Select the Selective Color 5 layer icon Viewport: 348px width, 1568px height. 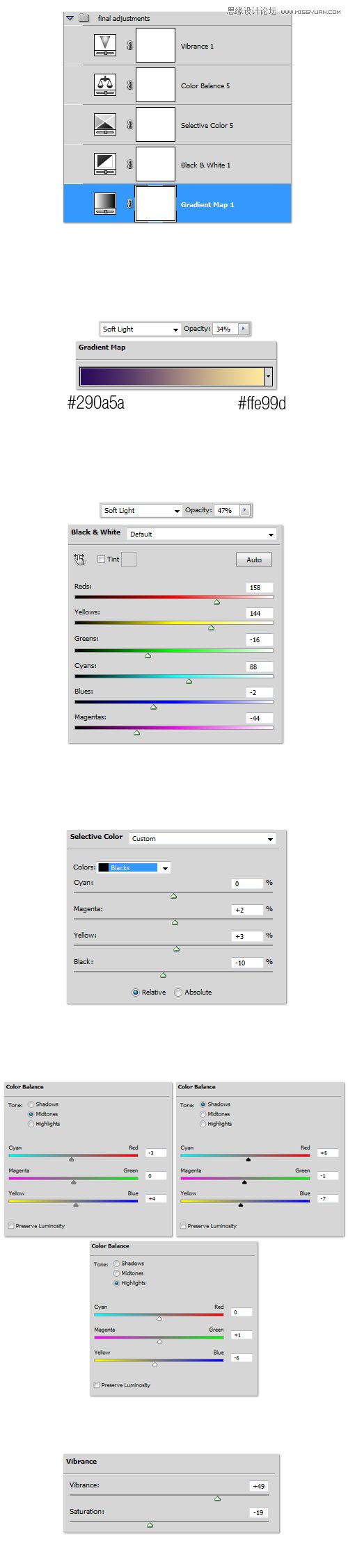click(x=105, y=124)
